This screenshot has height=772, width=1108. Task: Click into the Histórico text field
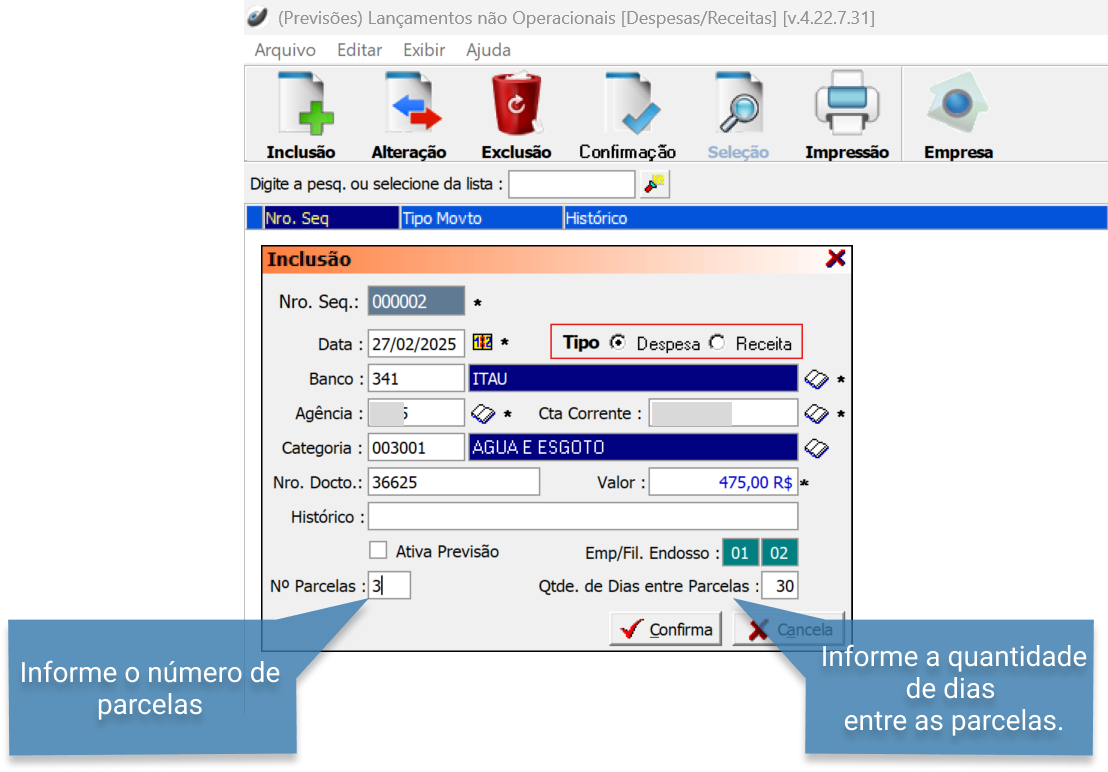click(x=582, y=517)
